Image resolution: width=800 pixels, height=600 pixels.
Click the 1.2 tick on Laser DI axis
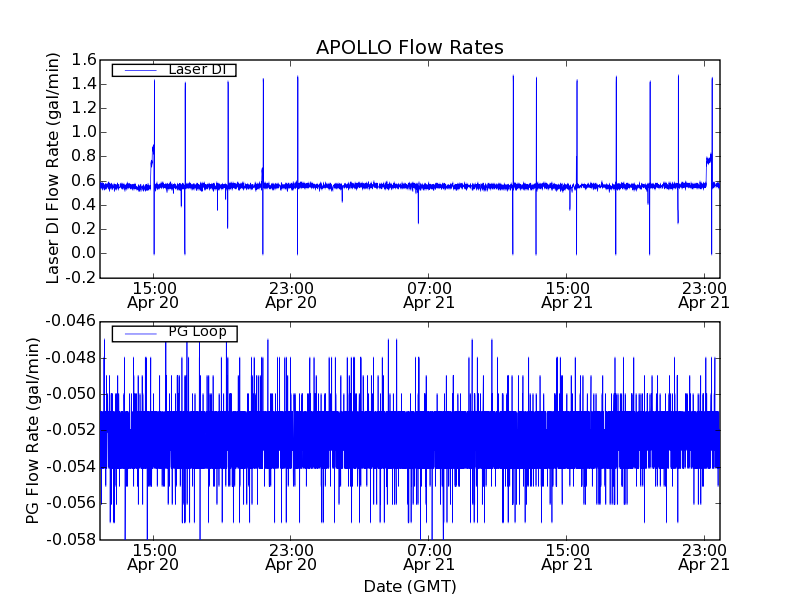pos(84,108)
